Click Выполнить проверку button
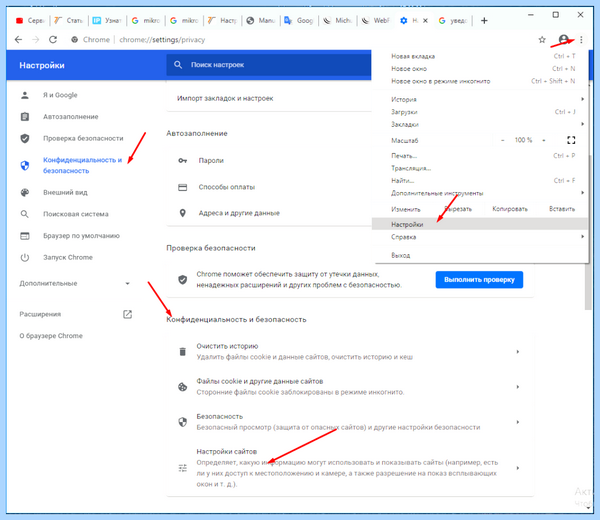600x520 pixels. tap(479, 280)
